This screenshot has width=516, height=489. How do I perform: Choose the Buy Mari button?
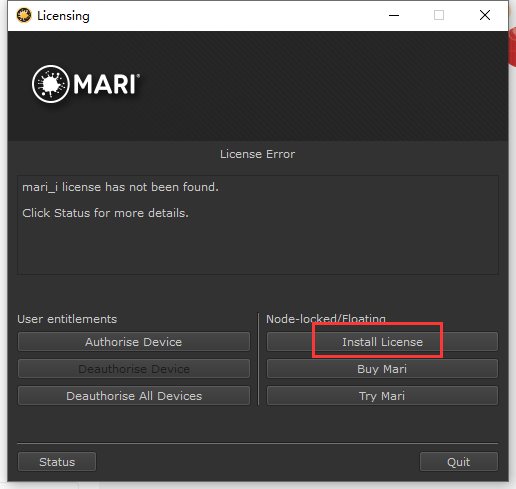(x=382, y=369)
